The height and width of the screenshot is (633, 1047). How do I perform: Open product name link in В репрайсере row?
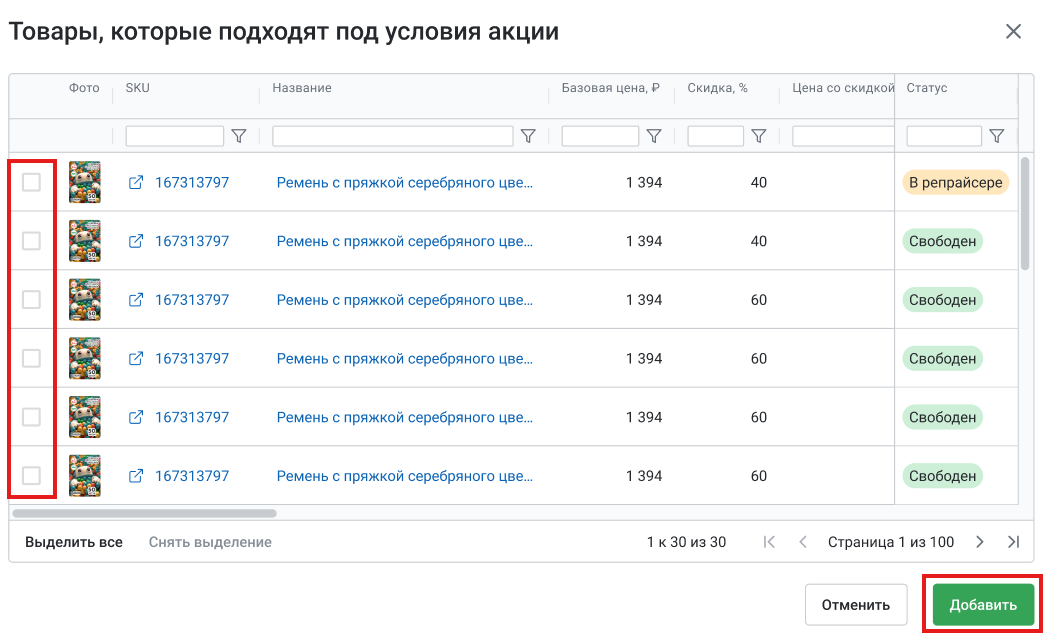pos(405,182)
